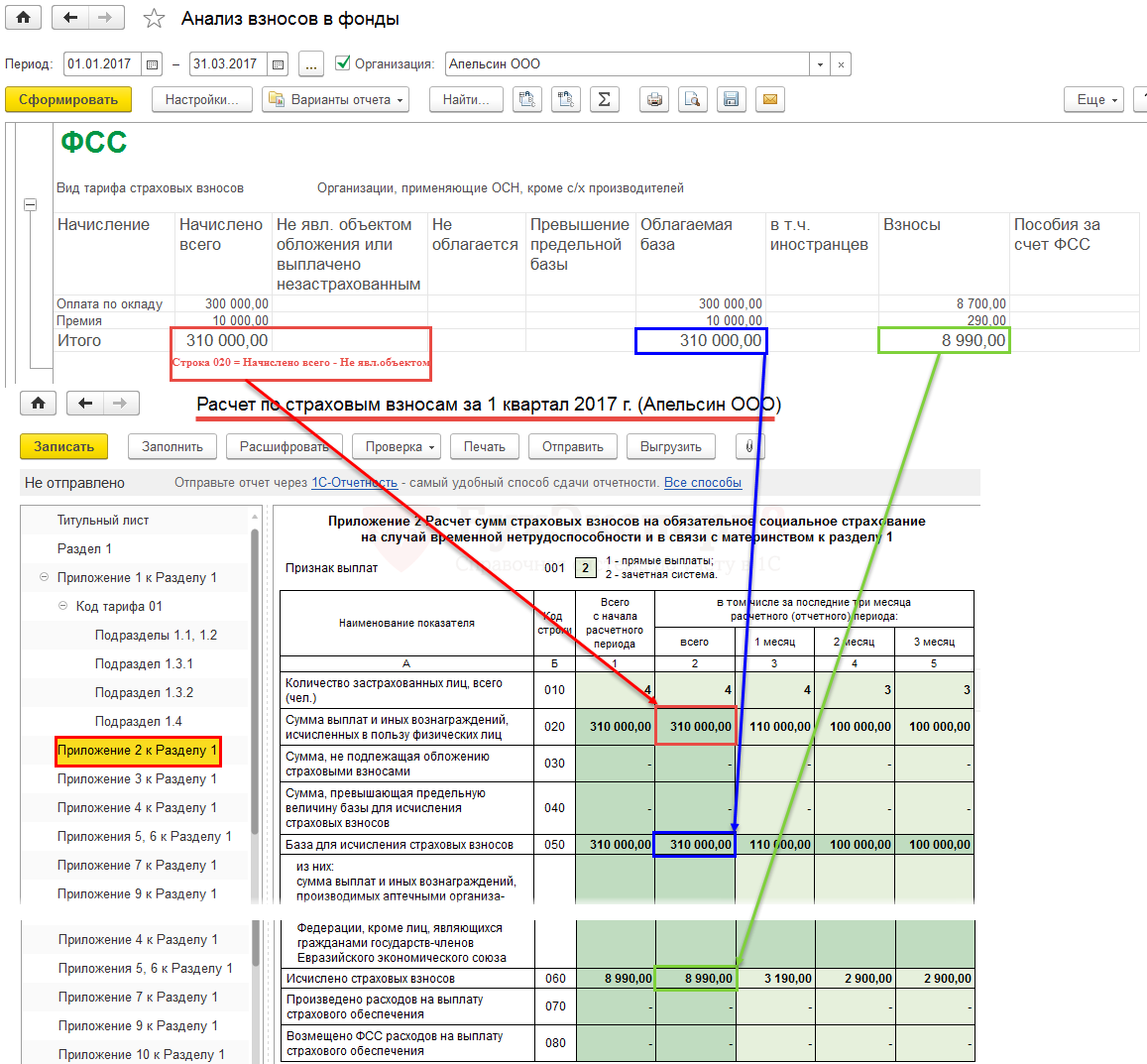The image size is (1147, 1064).
Task: Click the sum (Σ) toolbar icon
Action: tap(604, 99)
